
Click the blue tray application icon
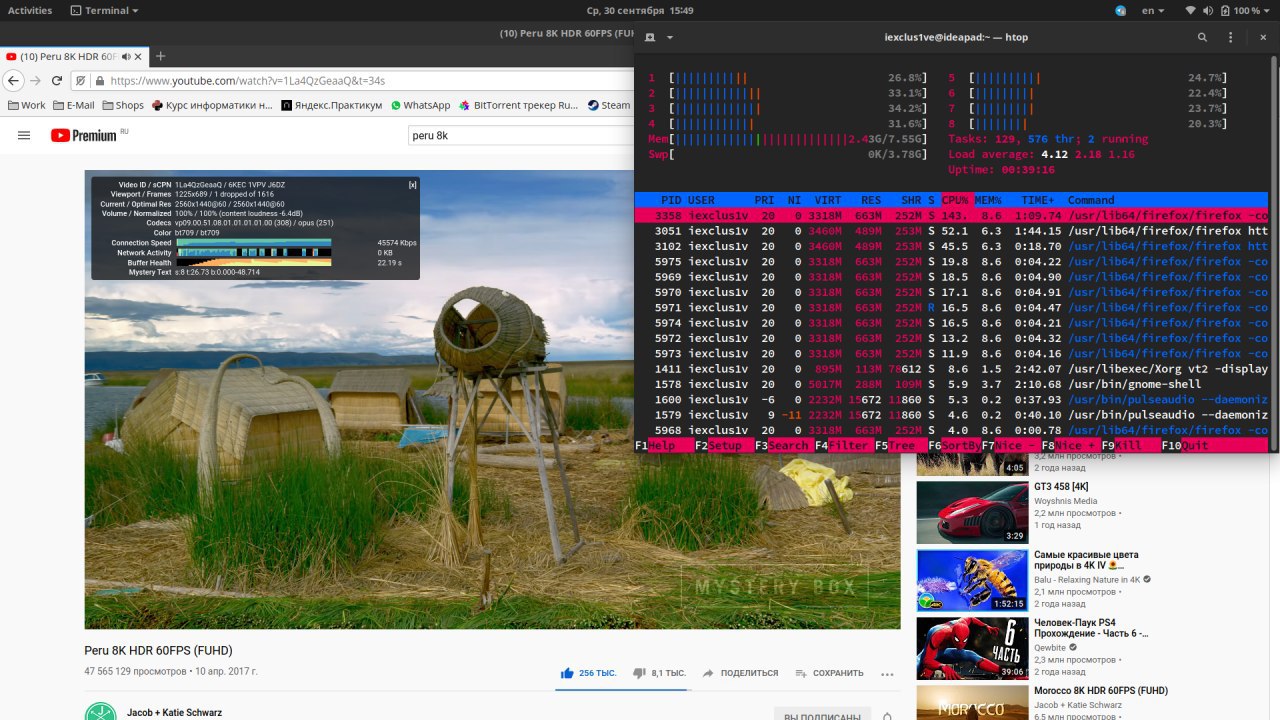pyautogui.click(x=1121, y=10)
